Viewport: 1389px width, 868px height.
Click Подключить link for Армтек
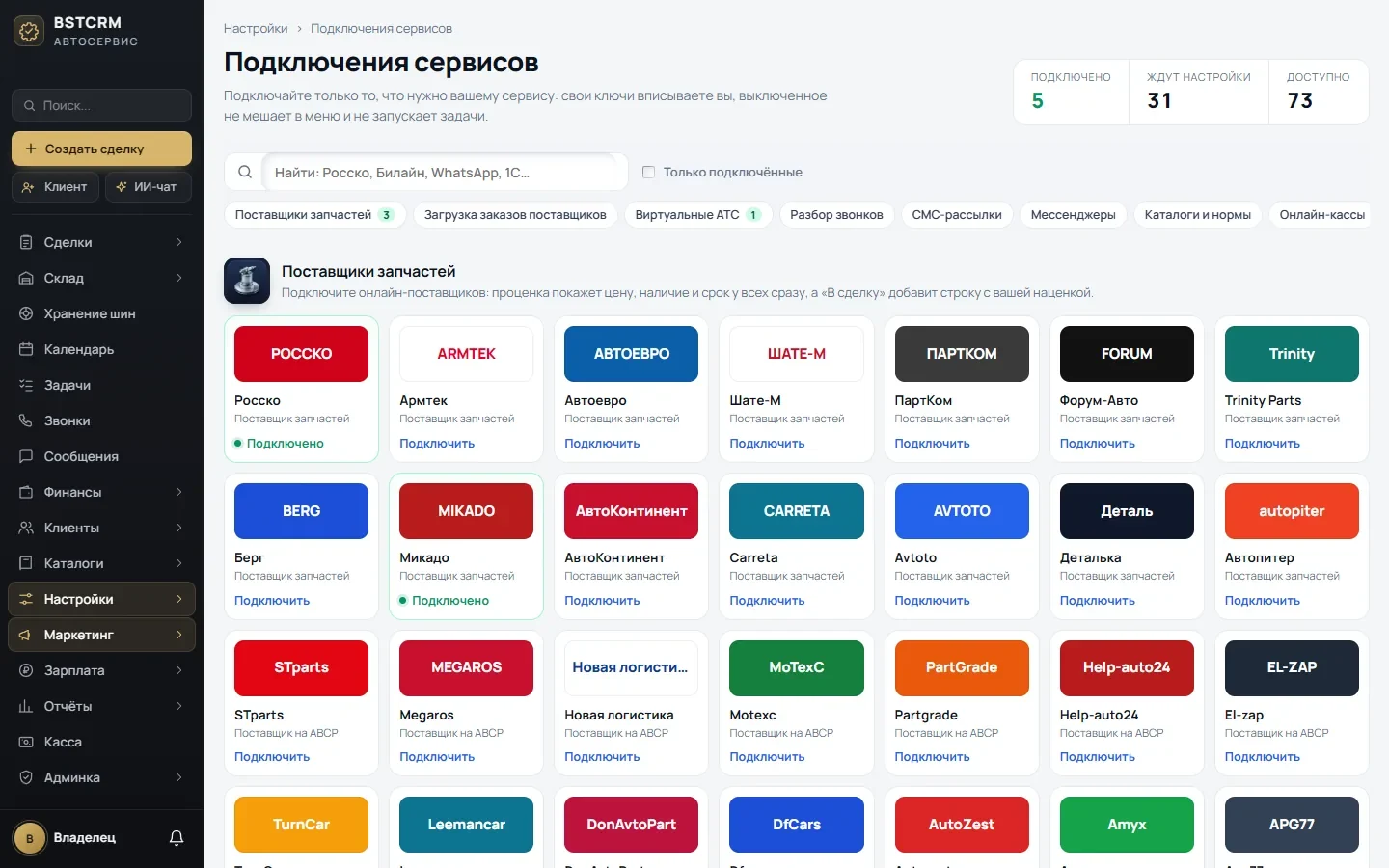click(x=437, y=444)
